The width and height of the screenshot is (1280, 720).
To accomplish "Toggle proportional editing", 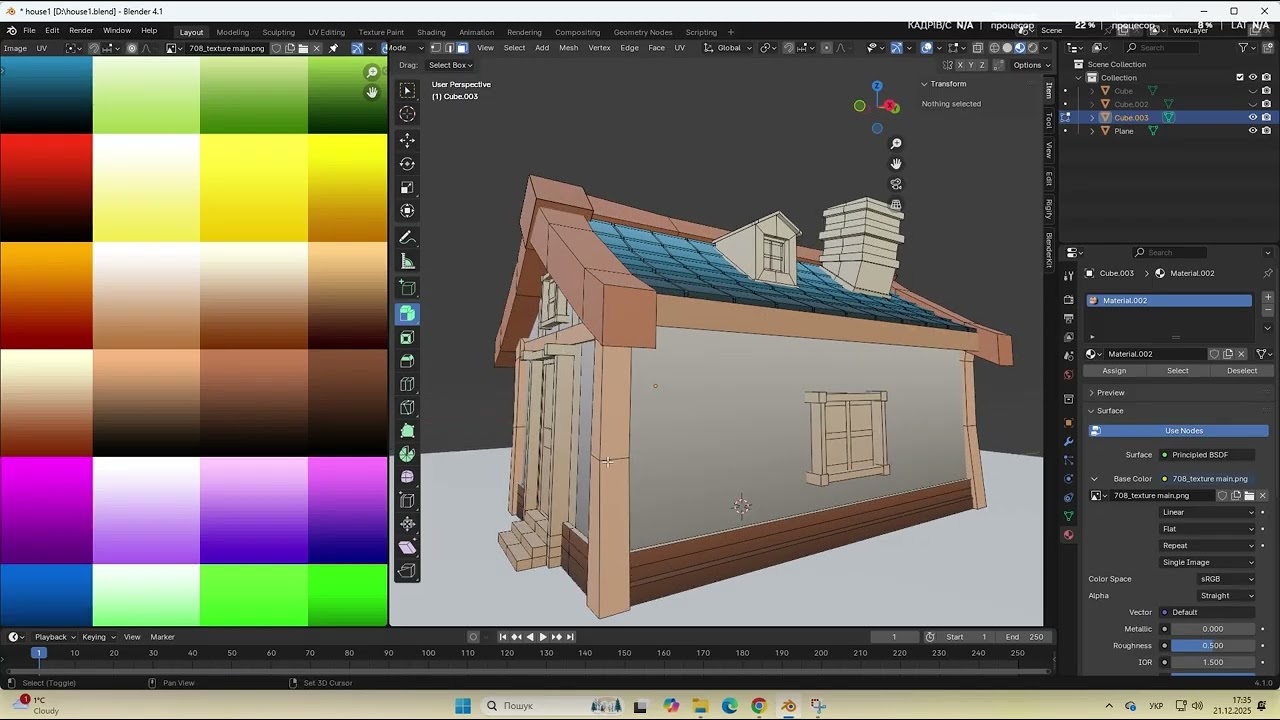I will click(826, 48).
